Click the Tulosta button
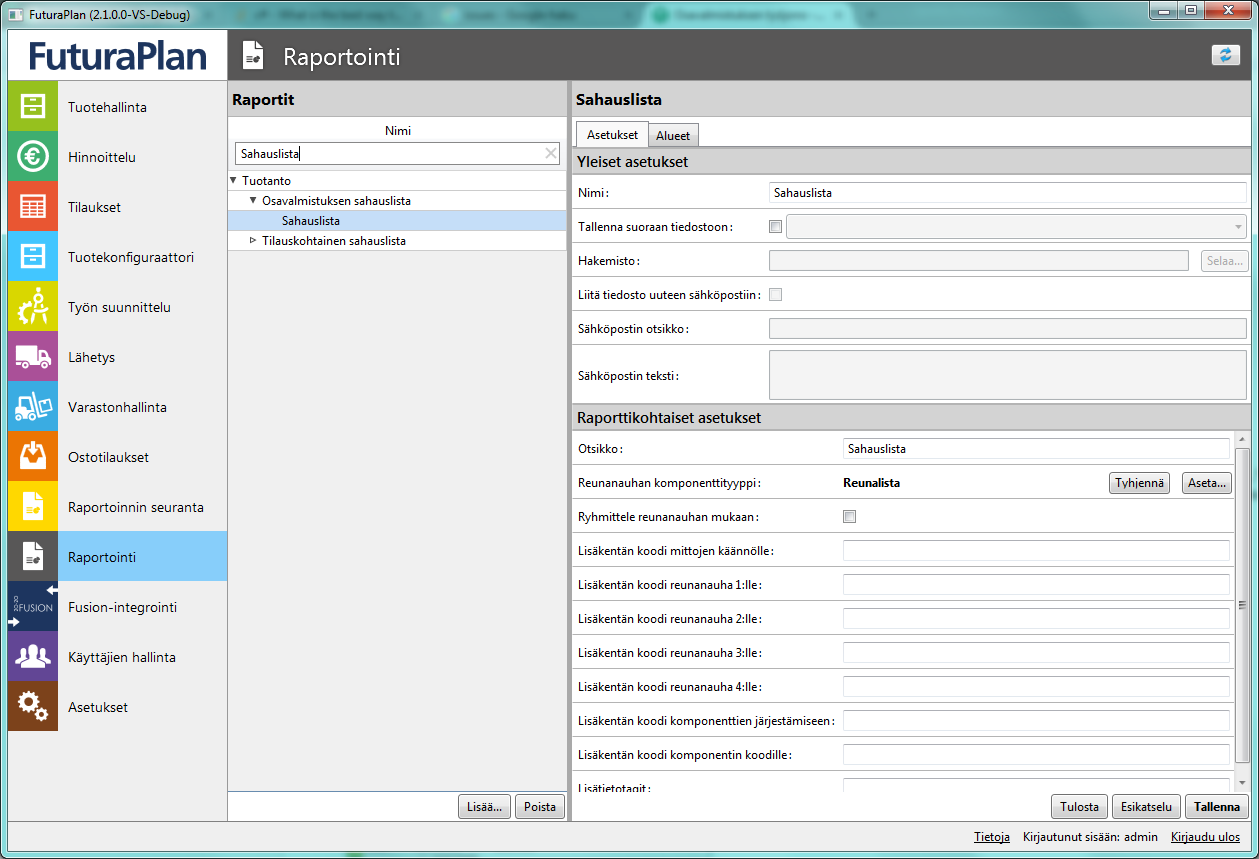 point(1080,807)
